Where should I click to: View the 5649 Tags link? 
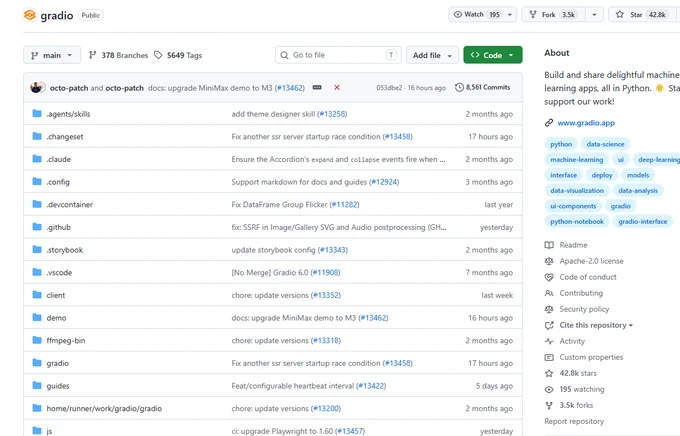point(178,55)
